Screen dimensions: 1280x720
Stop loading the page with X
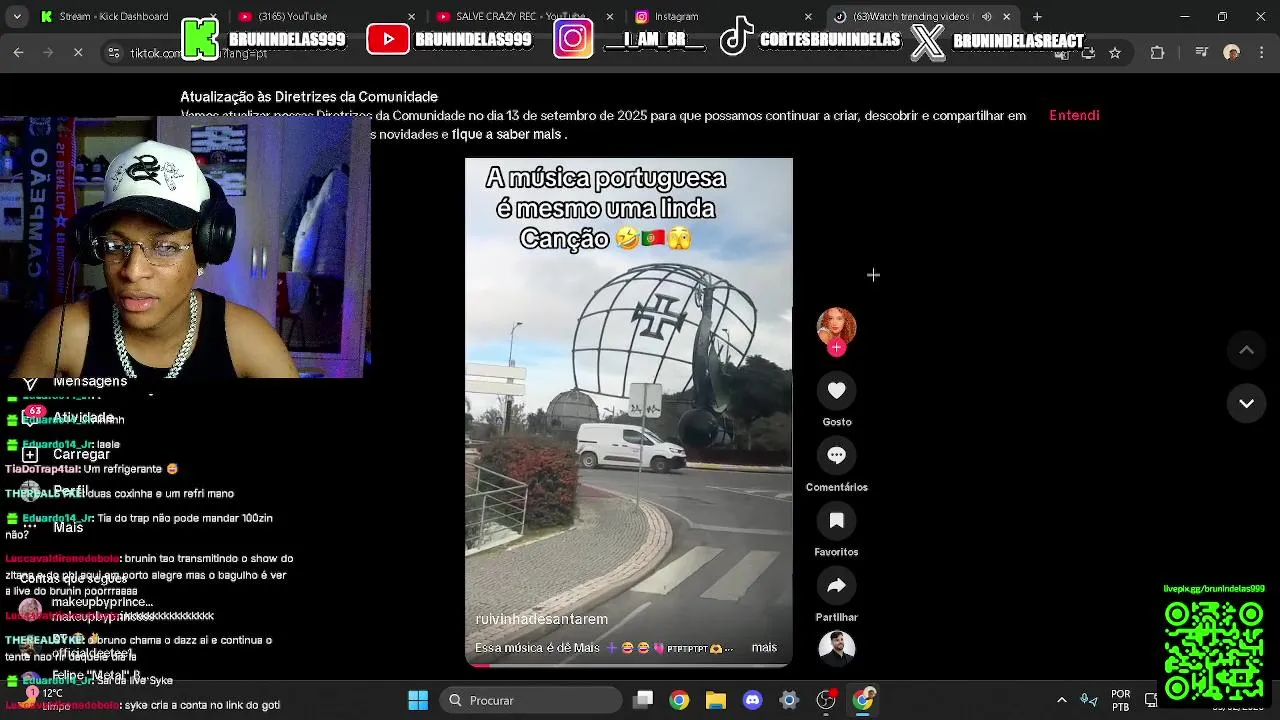78,52
